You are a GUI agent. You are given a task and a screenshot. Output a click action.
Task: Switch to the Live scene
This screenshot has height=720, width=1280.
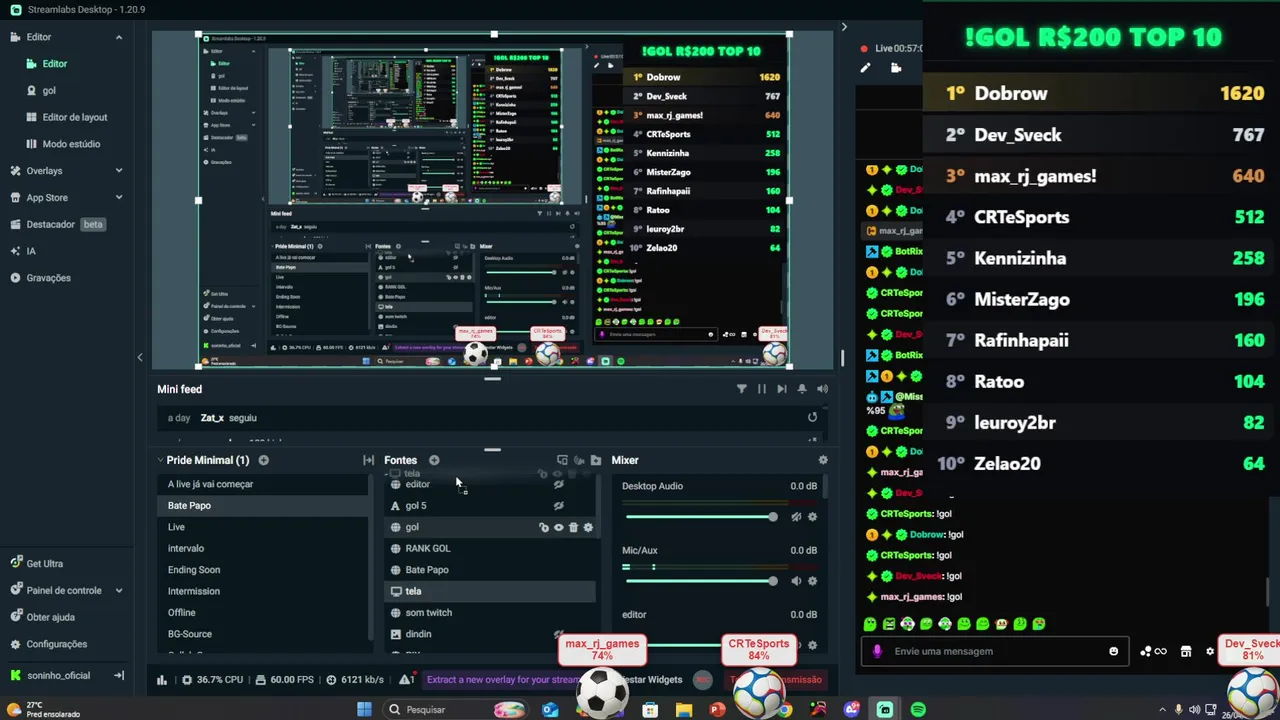tap(264, 527)
